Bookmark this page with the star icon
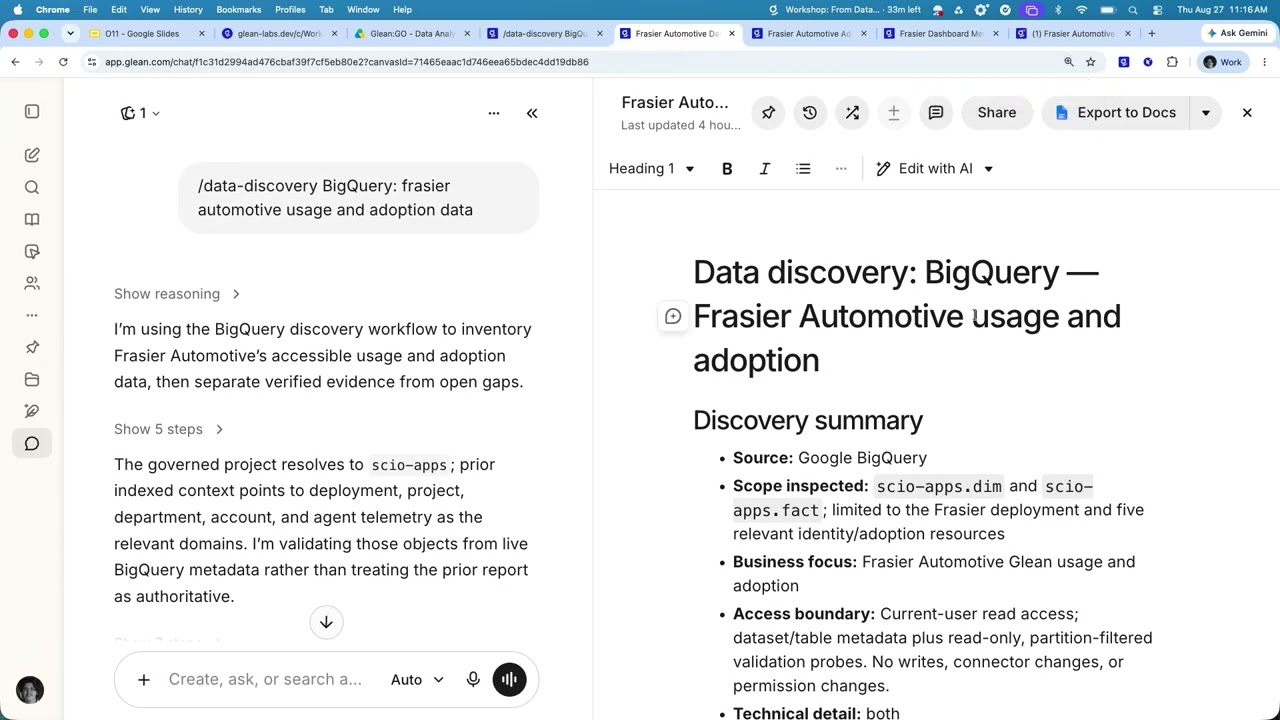The width and height of the screenshot is (1280, 720). (1091, 62)
